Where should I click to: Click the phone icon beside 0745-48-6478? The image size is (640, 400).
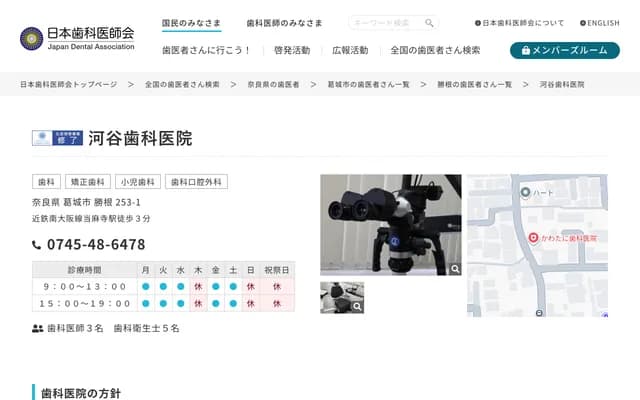[x=37, y=245]
